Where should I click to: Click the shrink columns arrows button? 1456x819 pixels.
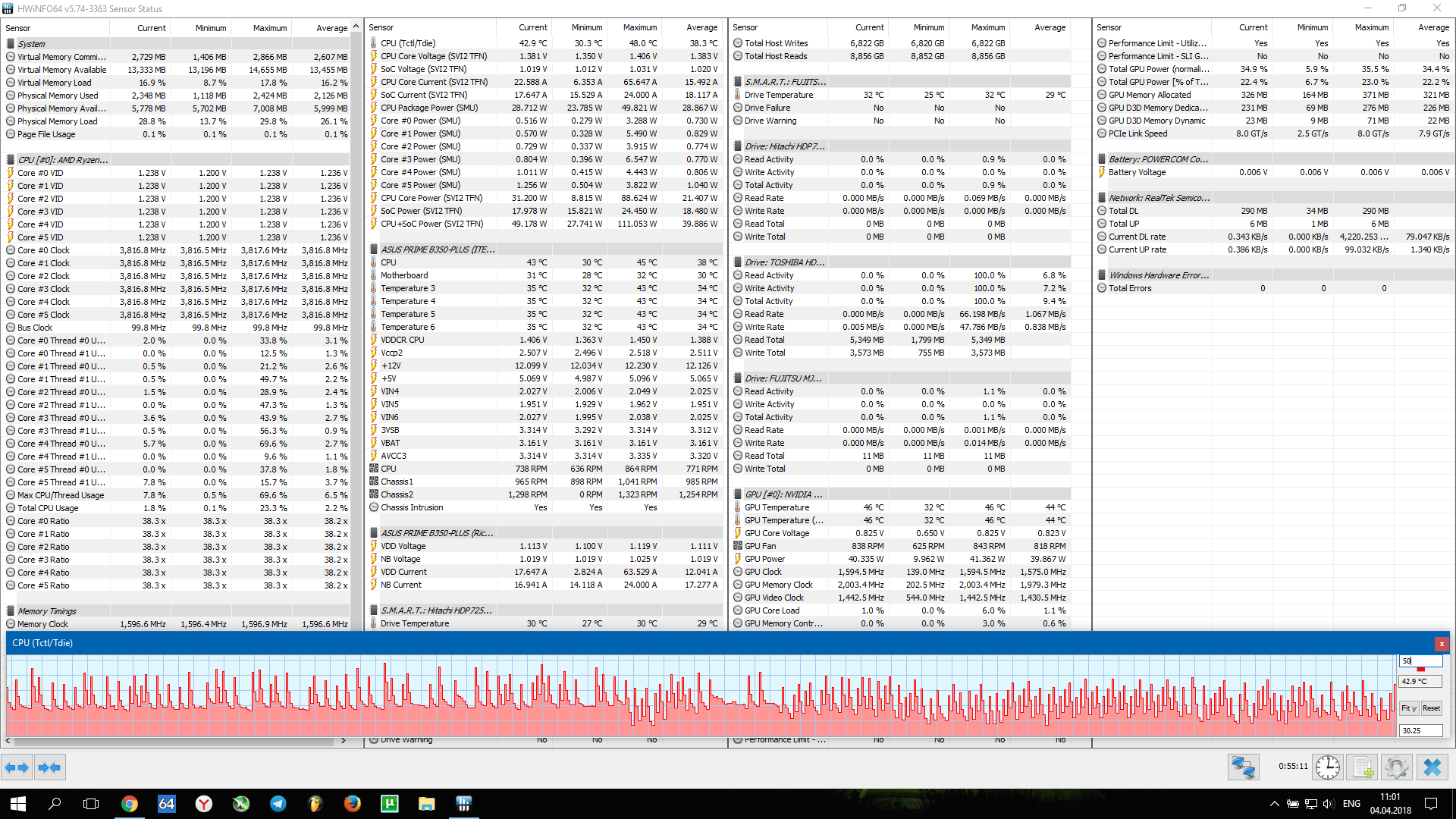tap(49, 767)
